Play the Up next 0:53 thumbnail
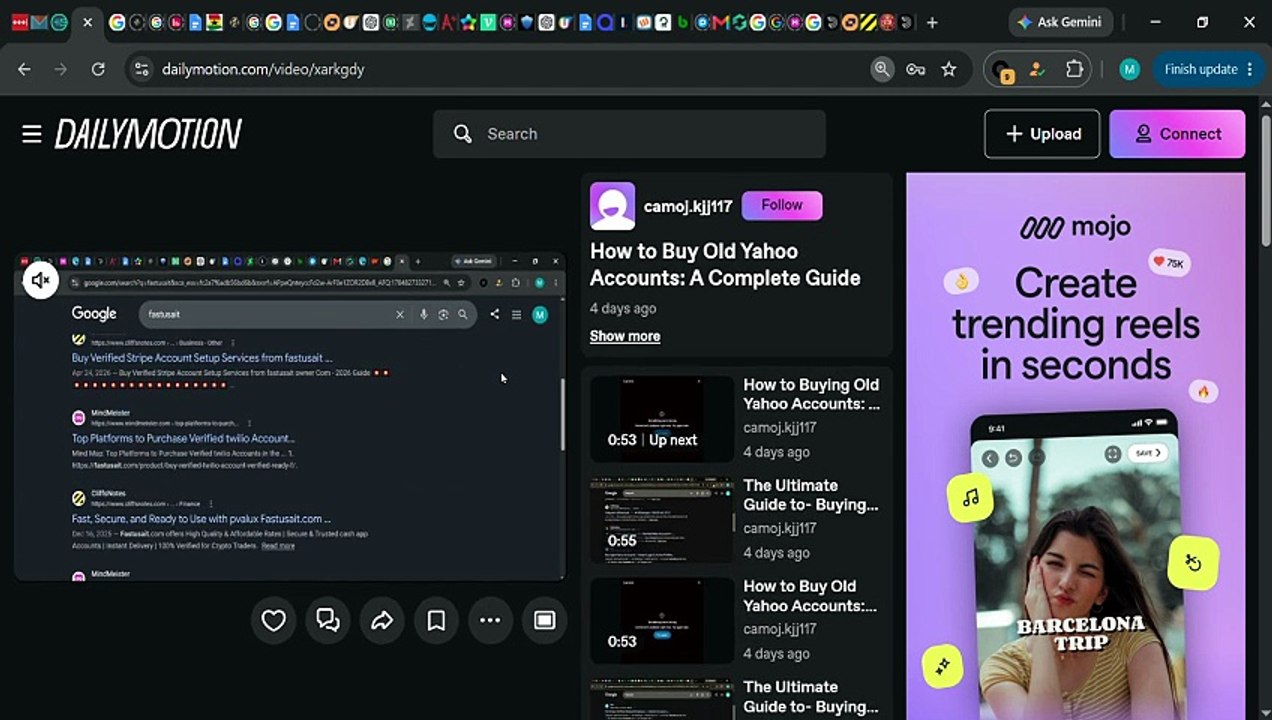 coord(662,419)
